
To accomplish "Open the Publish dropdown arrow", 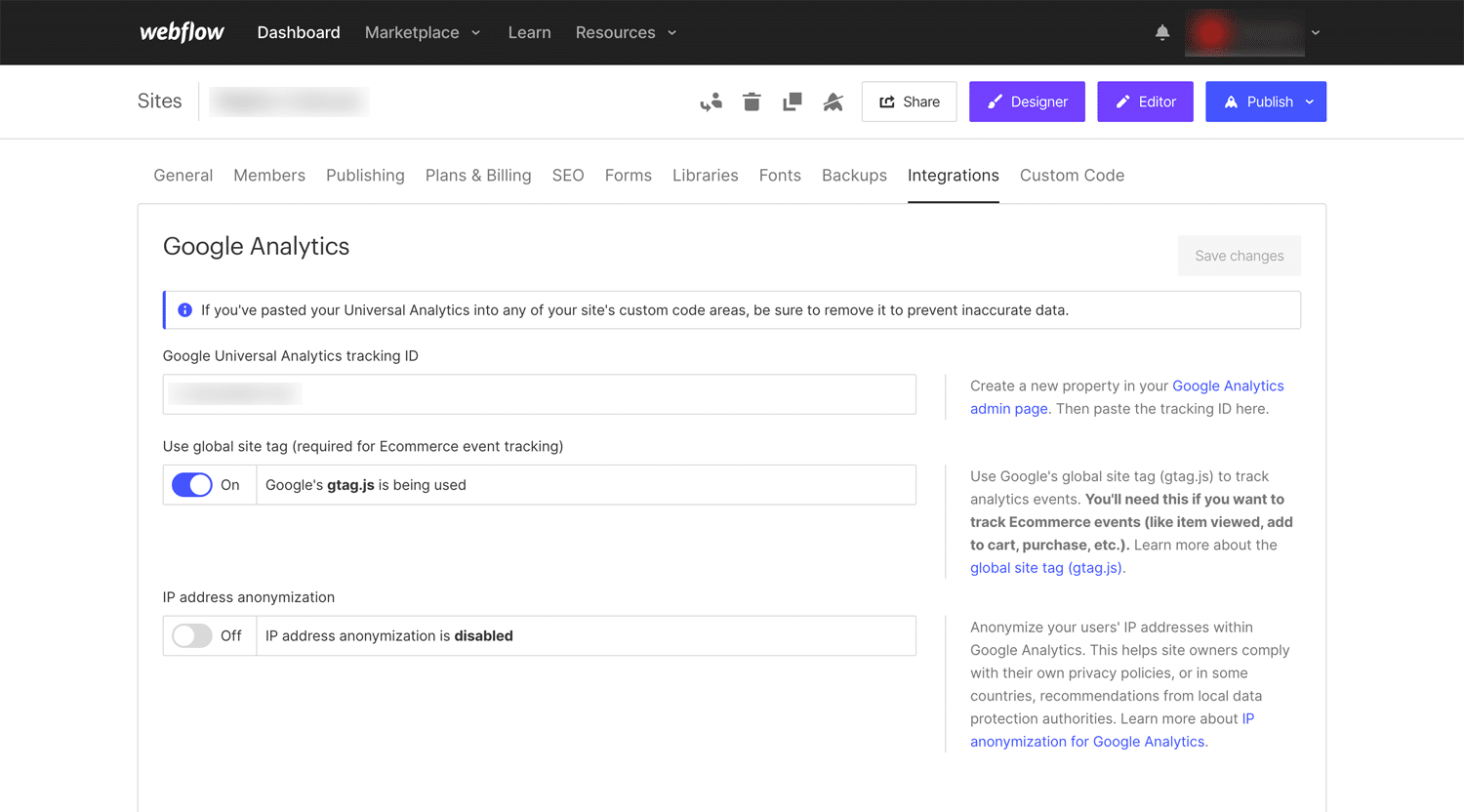I will 1310,101.
